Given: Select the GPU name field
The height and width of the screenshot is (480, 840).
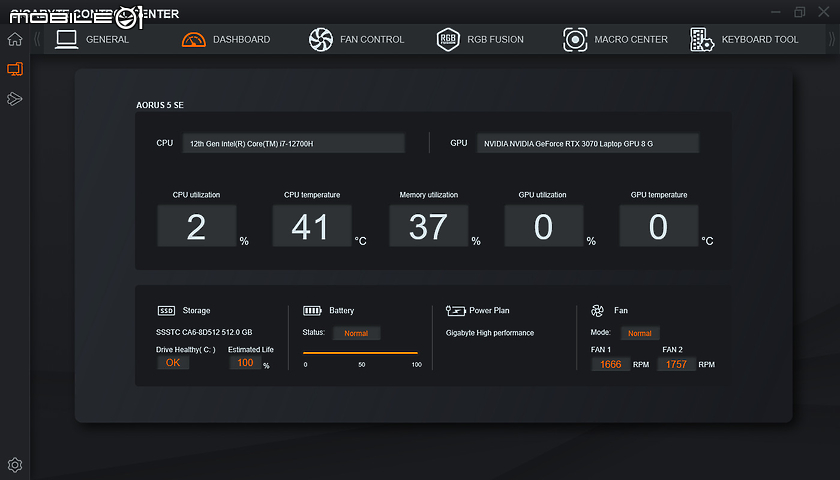Looking at the screenshot, I should 588,144.
